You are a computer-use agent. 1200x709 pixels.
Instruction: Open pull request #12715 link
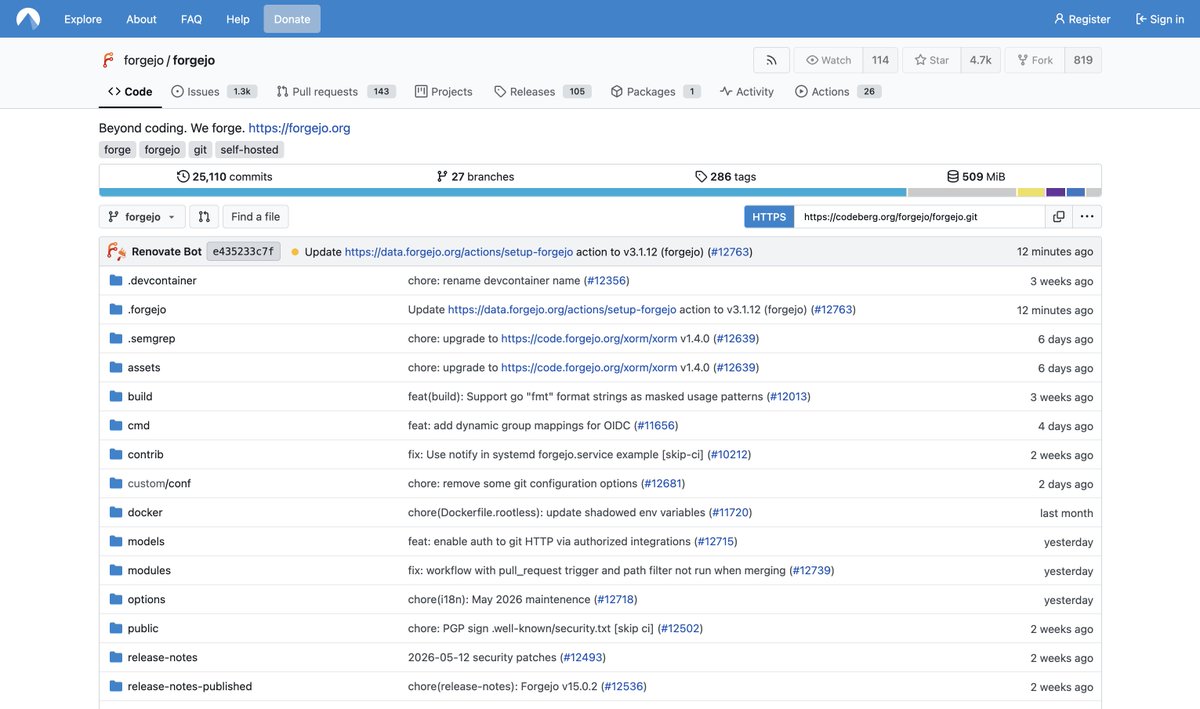point(715,542)
